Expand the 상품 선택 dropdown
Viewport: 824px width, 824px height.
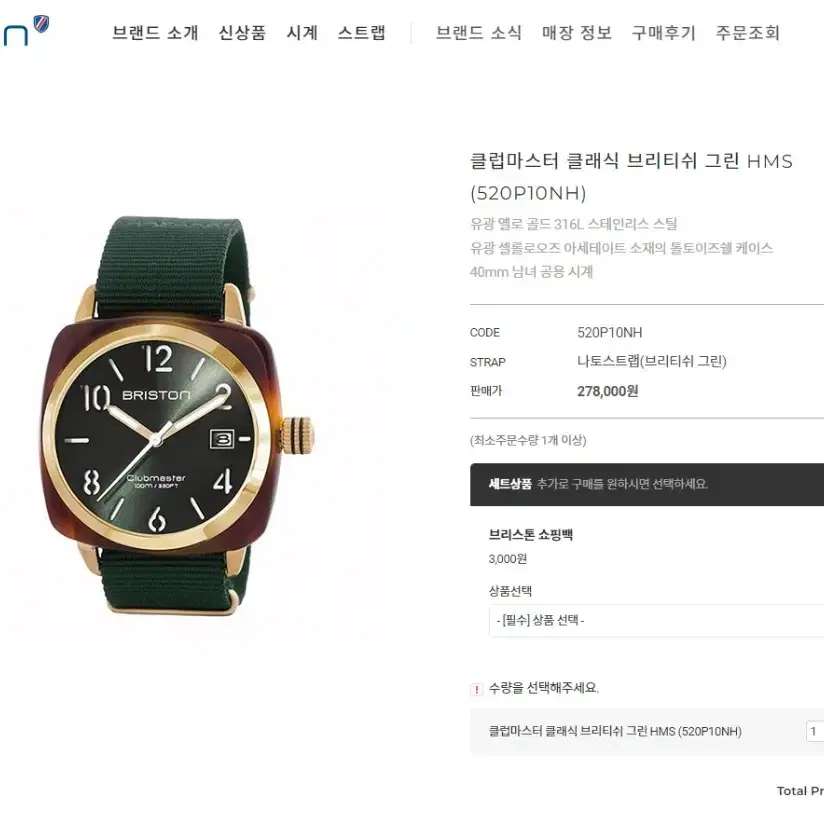[x=656, y=621]
